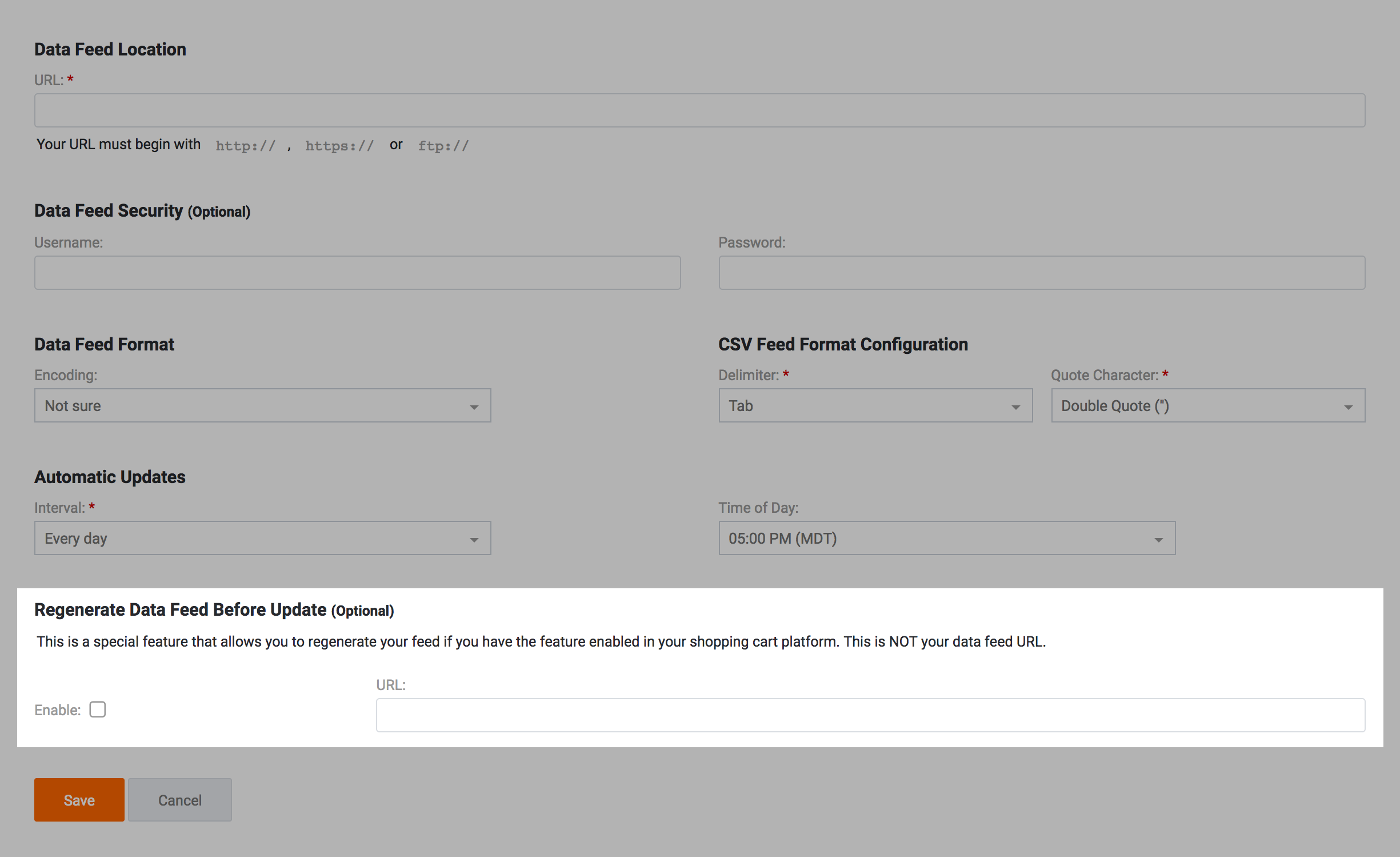
Task: Click the Username input field
Action: pos(357,273)
